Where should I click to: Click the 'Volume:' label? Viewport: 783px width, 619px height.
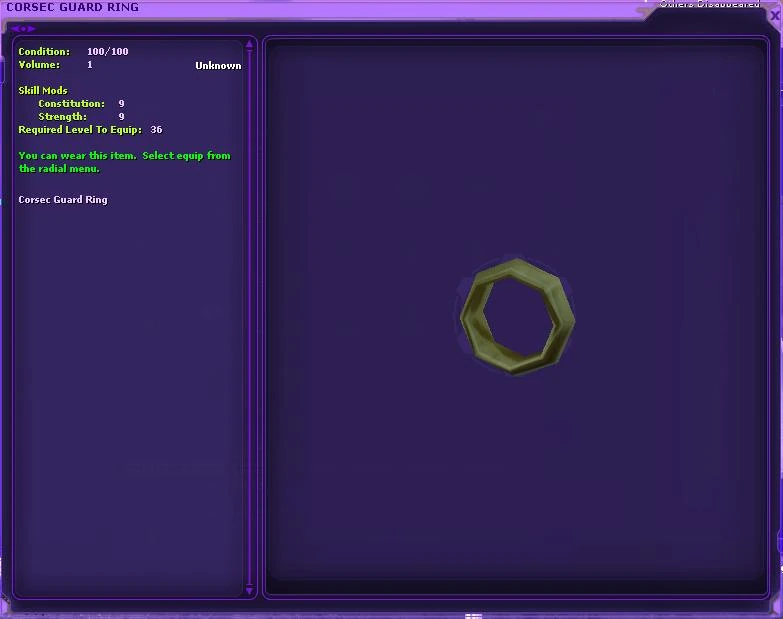coord(39,64)
